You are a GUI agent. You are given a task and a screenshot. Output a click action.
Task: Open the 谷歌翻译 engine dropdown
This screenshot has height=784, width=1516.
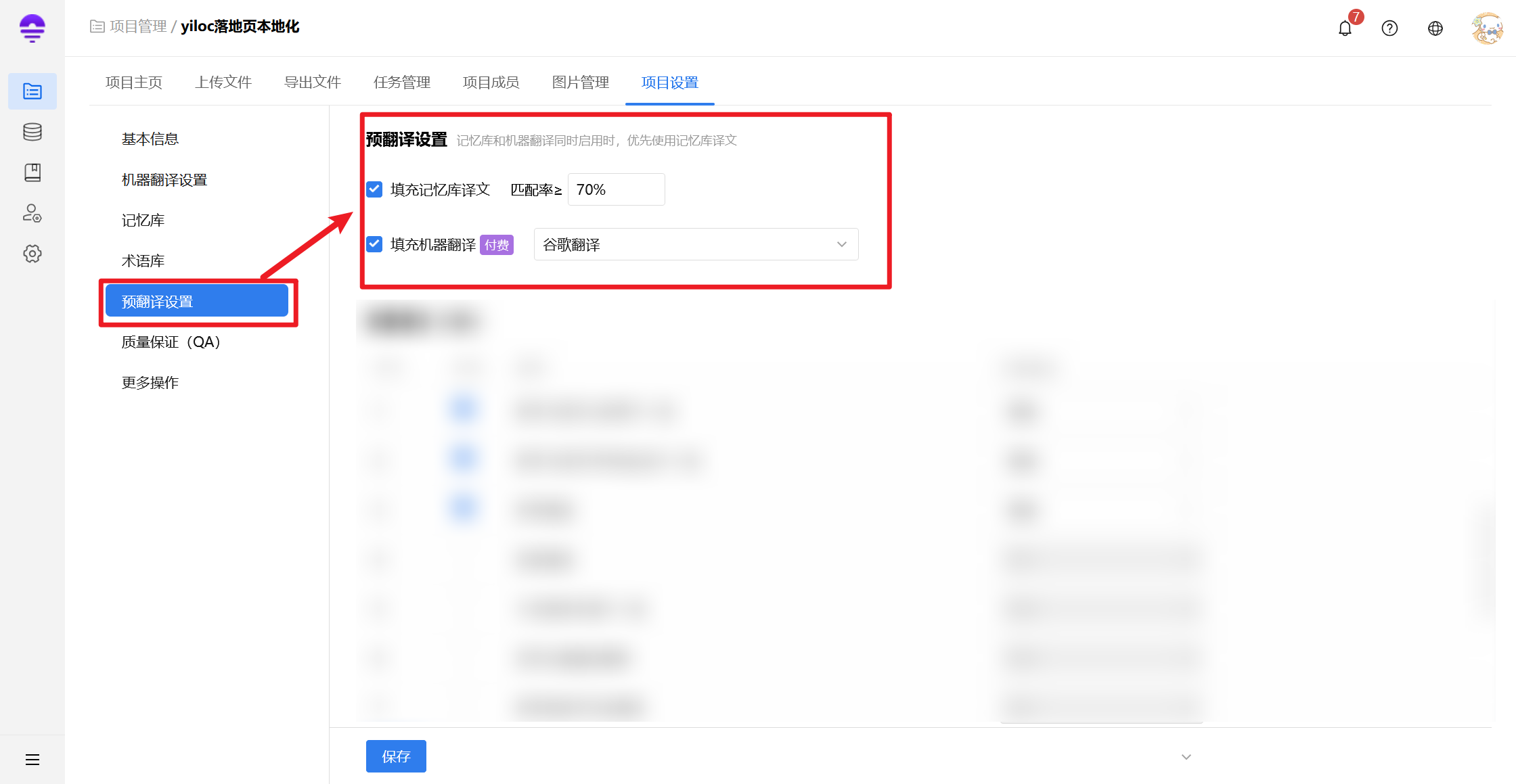click(696, 244)
